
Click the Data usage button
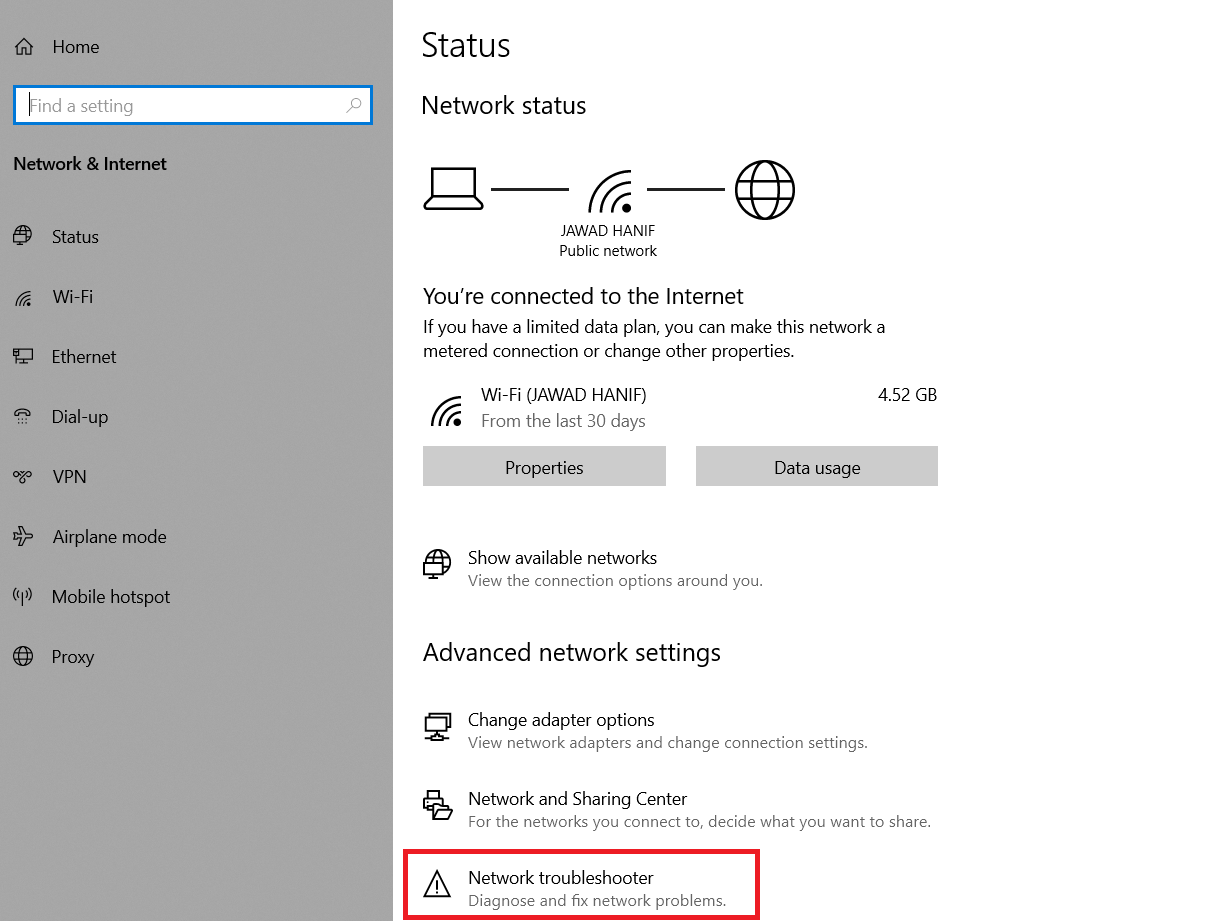coord(817,467)
